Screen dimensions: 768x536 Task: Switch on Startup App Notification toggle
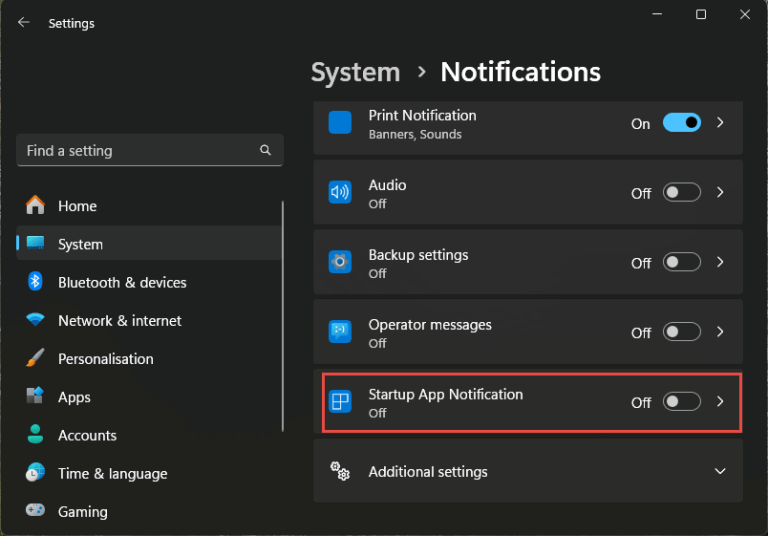click(x=682, y=402)
